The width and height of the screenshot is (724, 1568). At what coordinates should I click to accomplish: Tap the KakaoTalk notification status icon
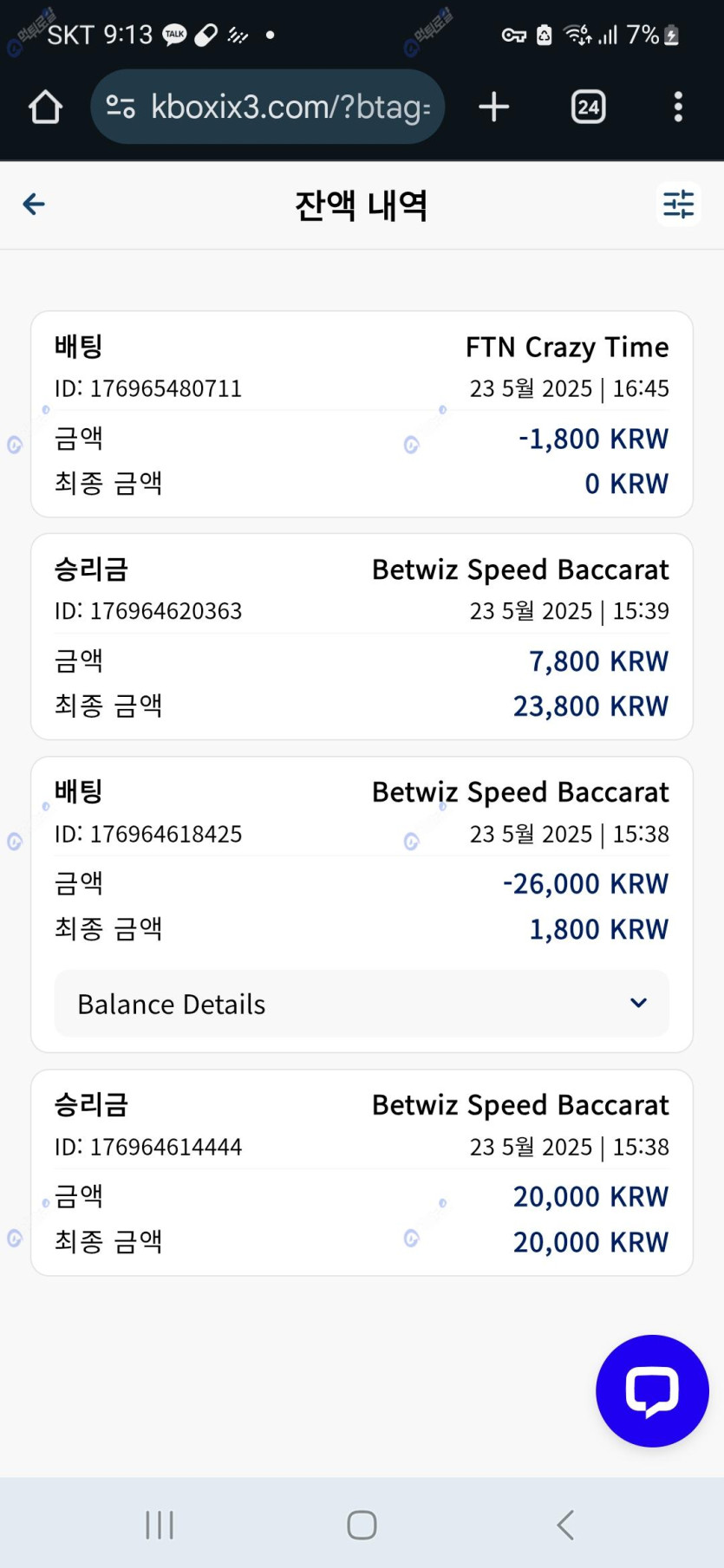(x=175, y=35)
